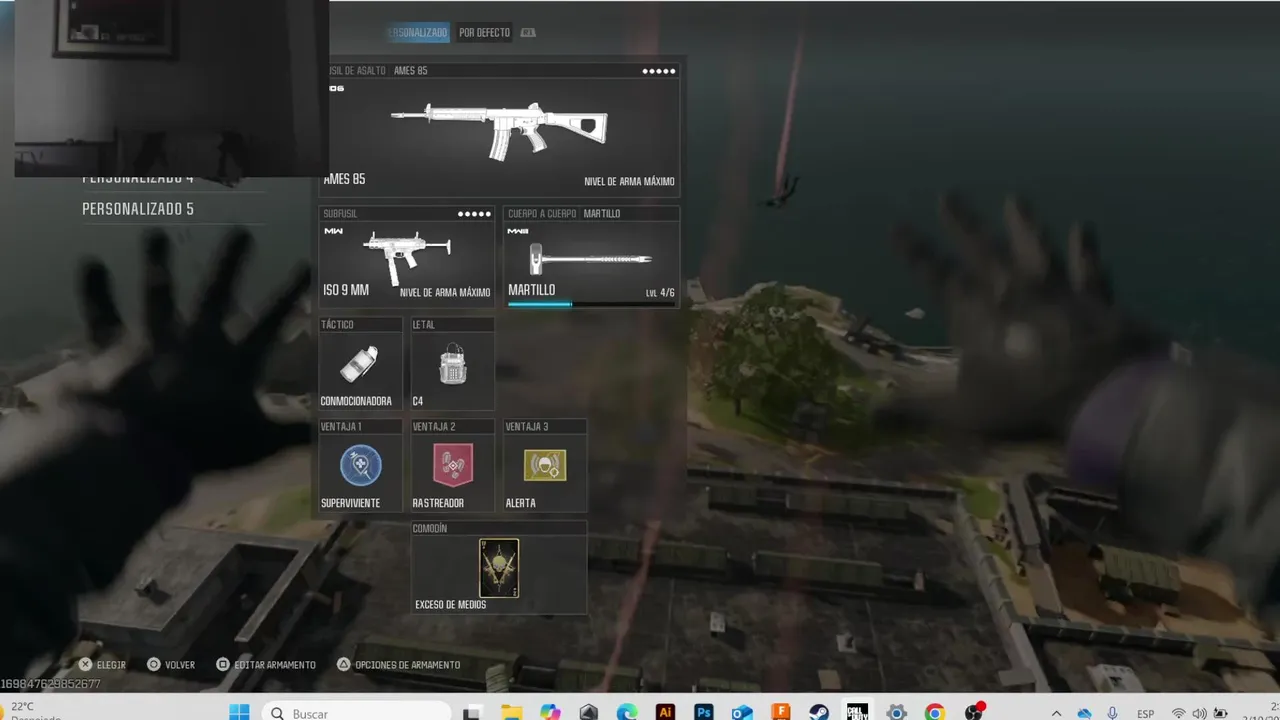
Task: Open File Explorer from the taskbar
Action: point(512,712)
